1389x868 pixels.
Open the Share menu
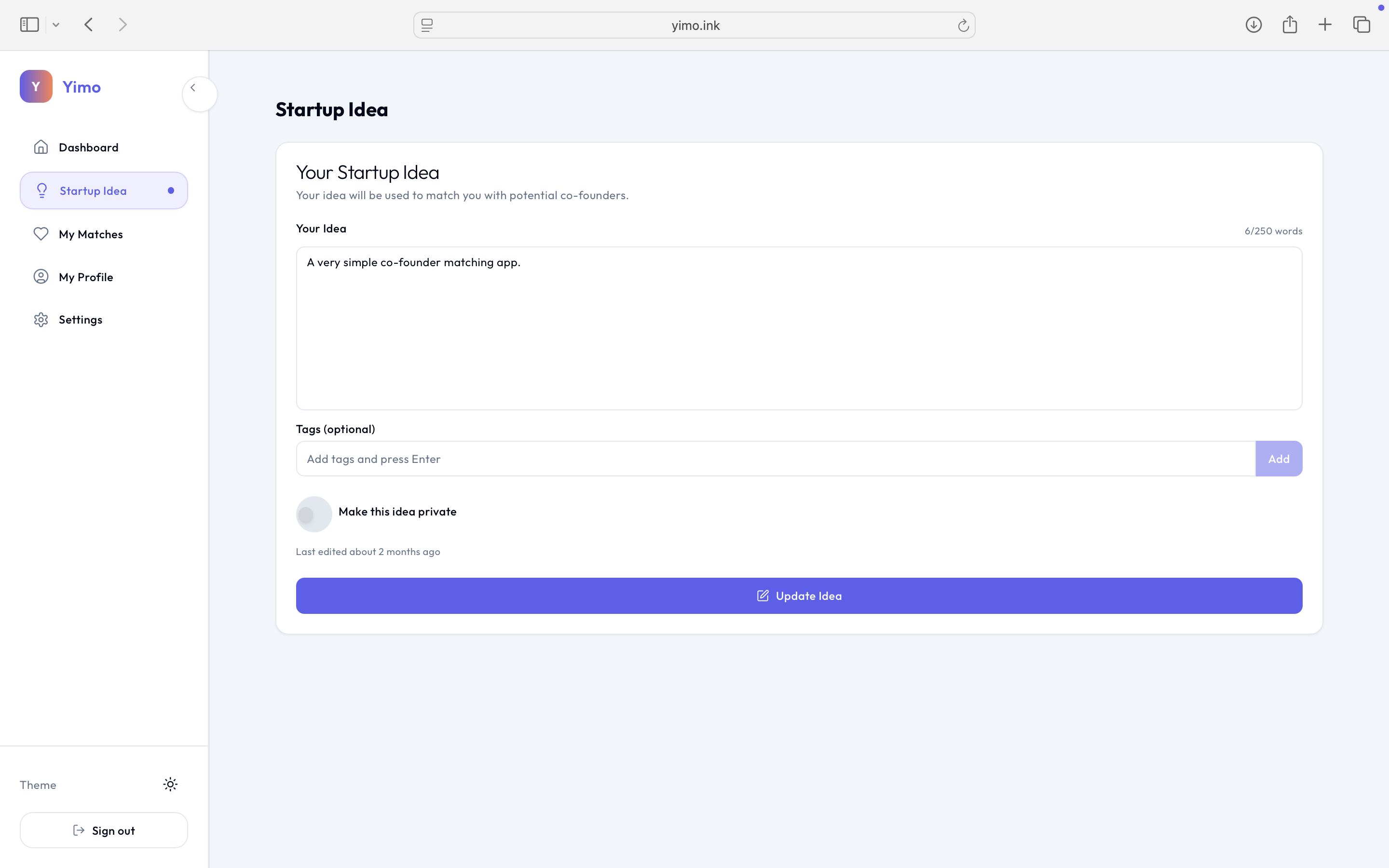tap(1290, 25)
